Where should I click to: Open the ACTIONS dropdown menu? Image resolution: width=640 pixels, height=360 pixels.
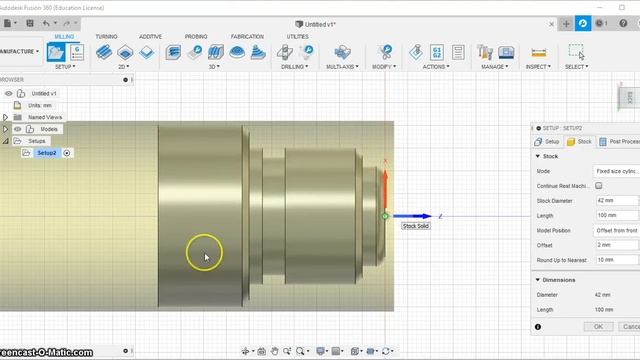click(x=436, y=67)
